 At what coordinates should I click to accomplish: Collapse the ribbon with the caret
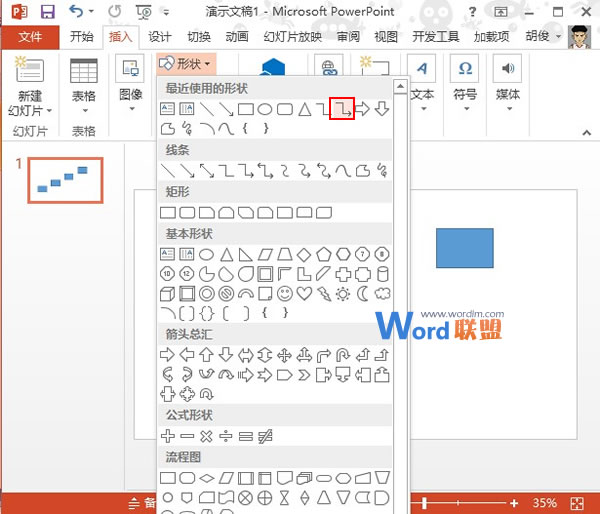586,133
